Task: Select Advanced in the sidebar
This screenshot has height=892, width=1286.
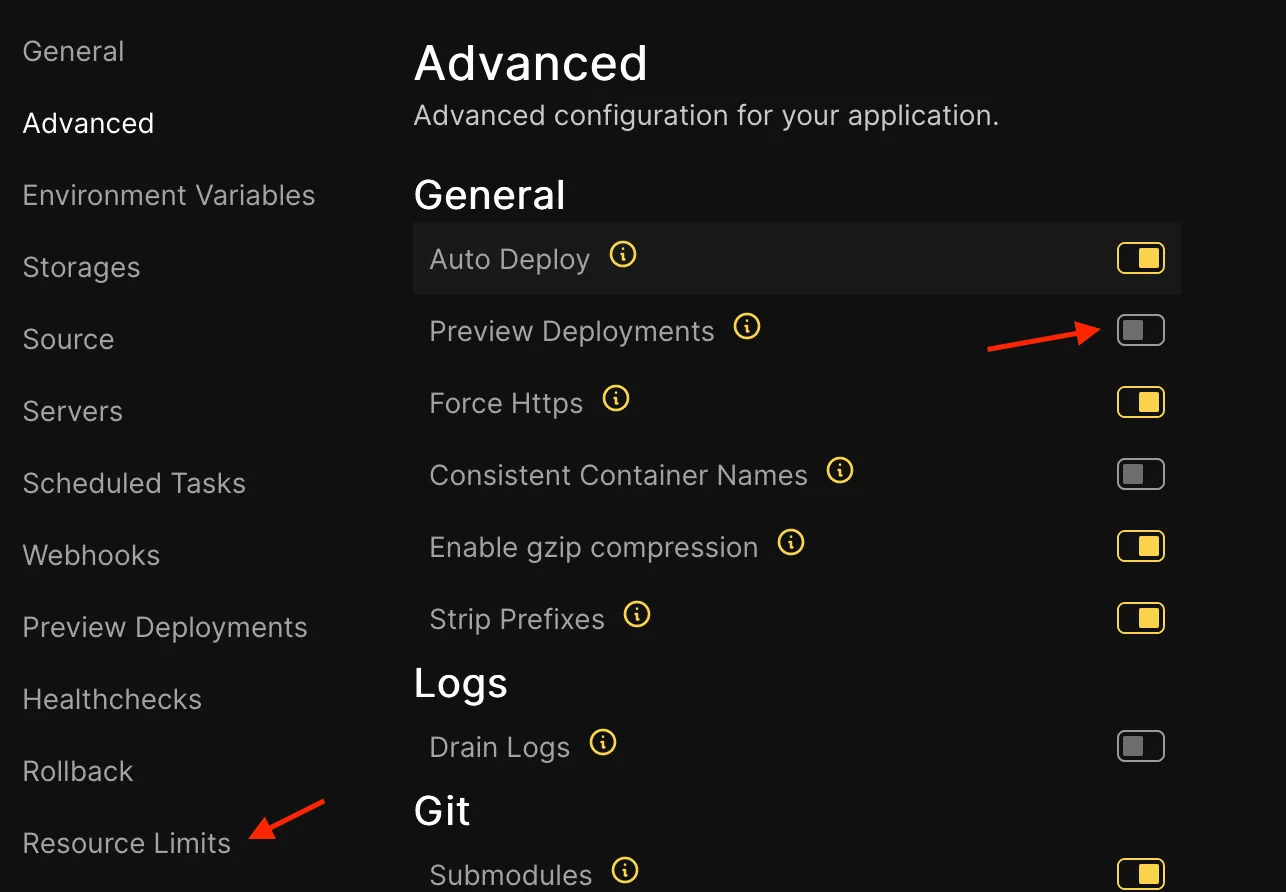Action: [x=88, y=124]
